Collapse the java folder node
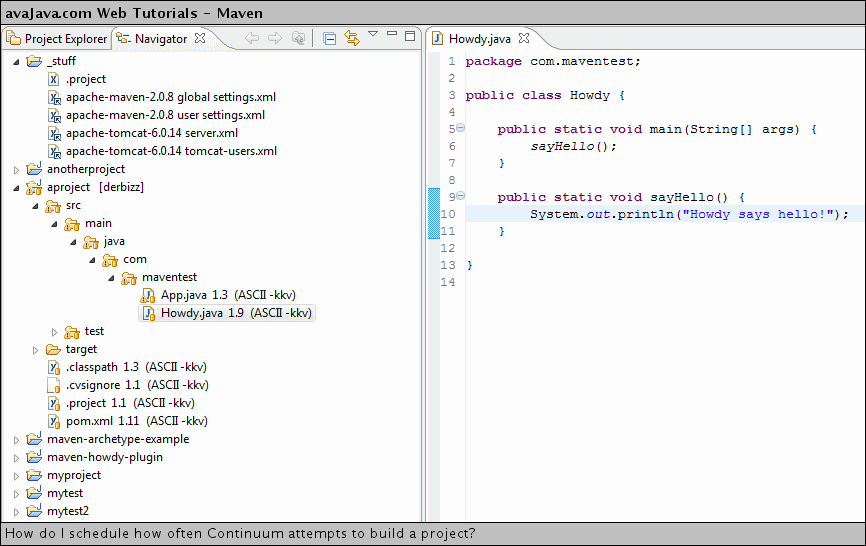The width and height of the screenshot is (866, 546). pos(73,242)
